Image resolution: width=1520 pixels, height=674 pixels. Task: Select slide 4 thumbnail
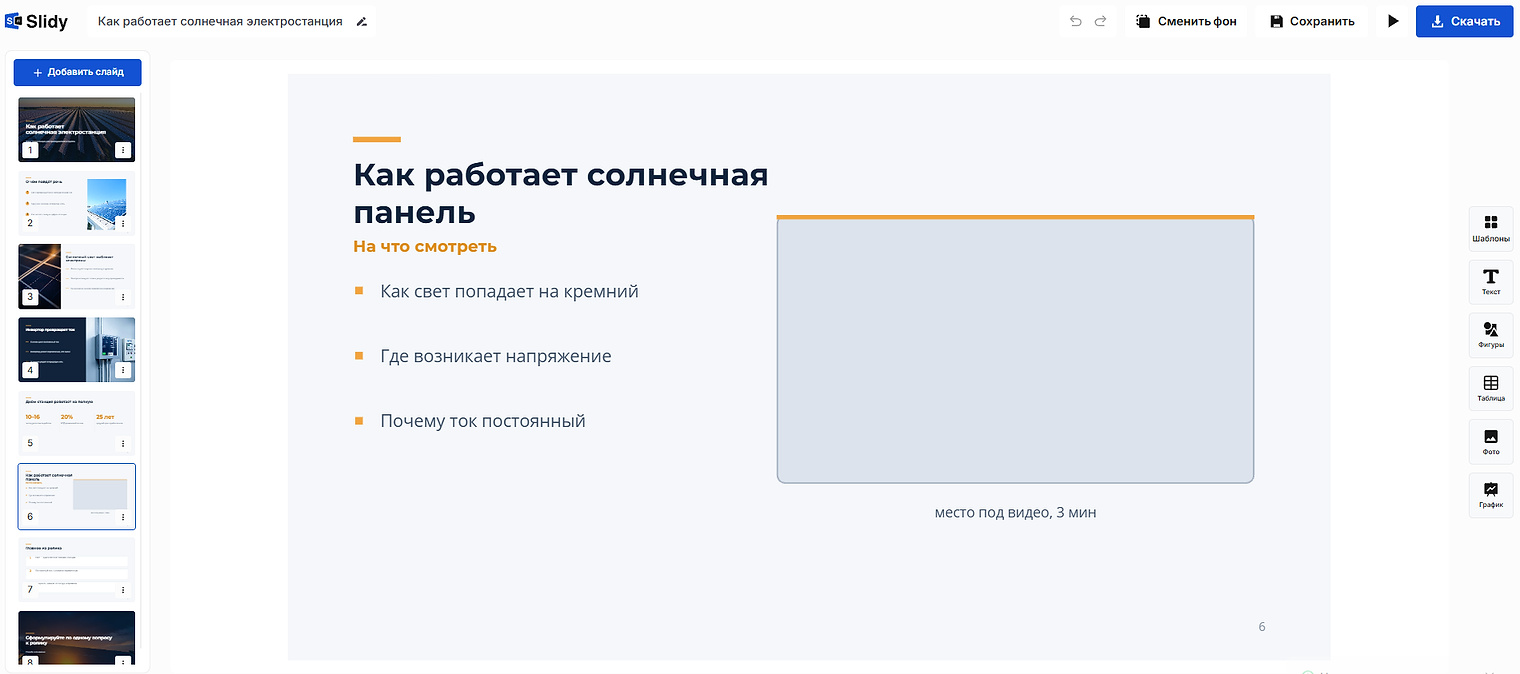77,350
